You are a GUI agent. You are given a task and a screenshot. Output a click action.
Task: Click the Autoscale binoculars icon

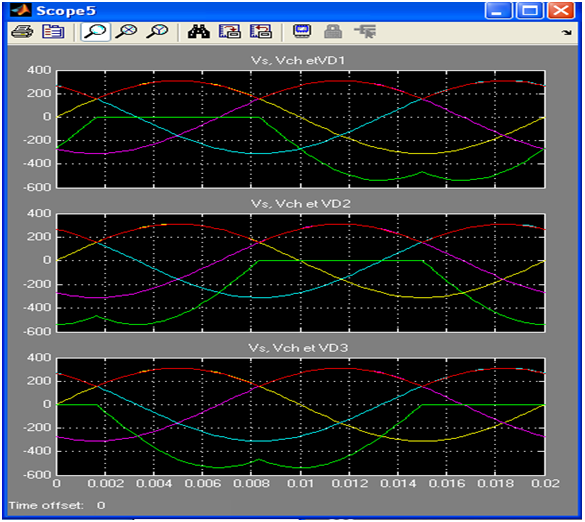click(x=198, y=32)
